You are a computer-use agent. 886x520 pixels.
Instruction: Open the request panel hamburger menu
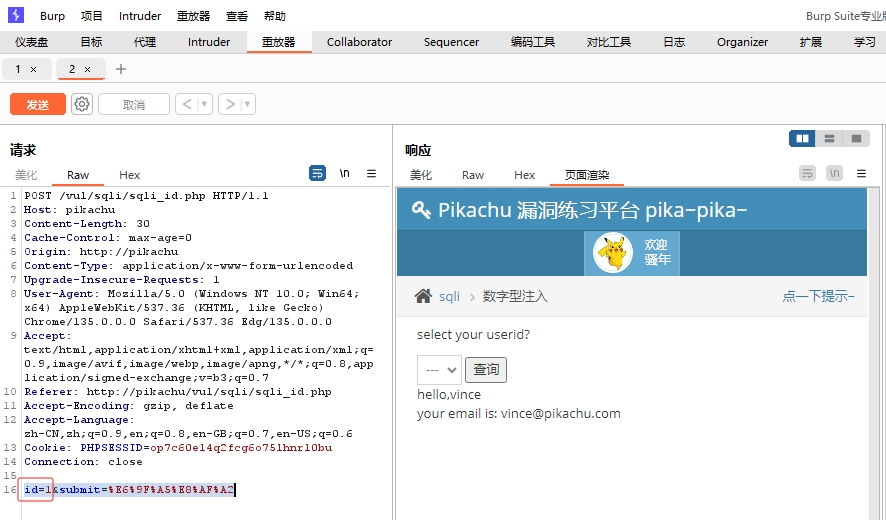(x=371, y=174)
